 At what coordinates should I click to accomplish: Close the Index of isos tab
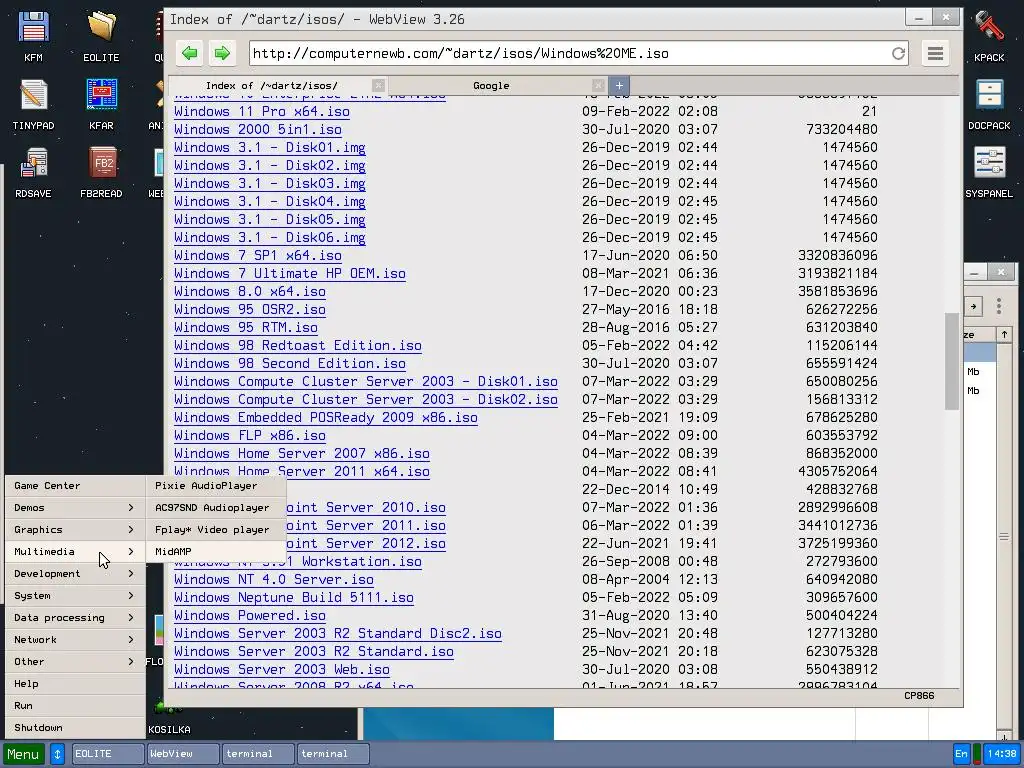378,86
